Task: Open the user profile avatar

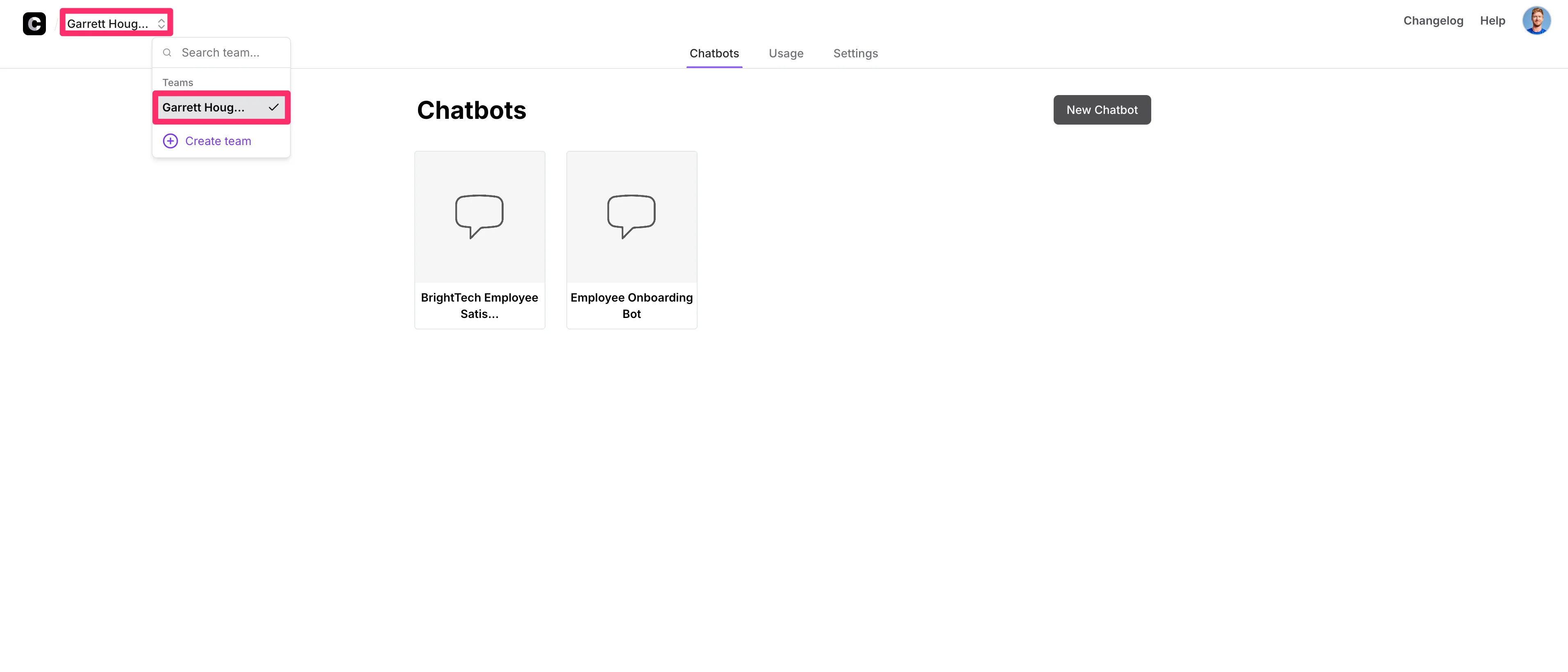Action: point(1536,21)
